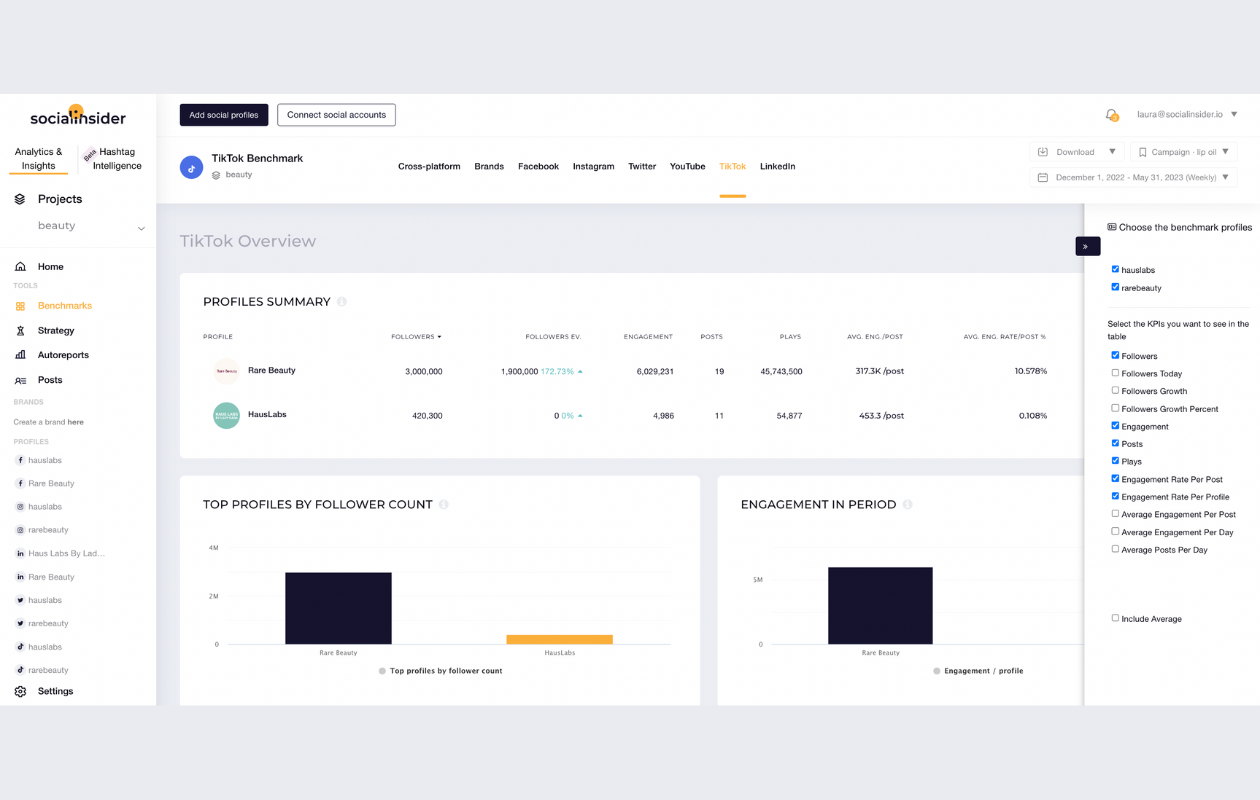Open the date range dropdown
Screen dimensions: 1260x800
coord(1134,177)
